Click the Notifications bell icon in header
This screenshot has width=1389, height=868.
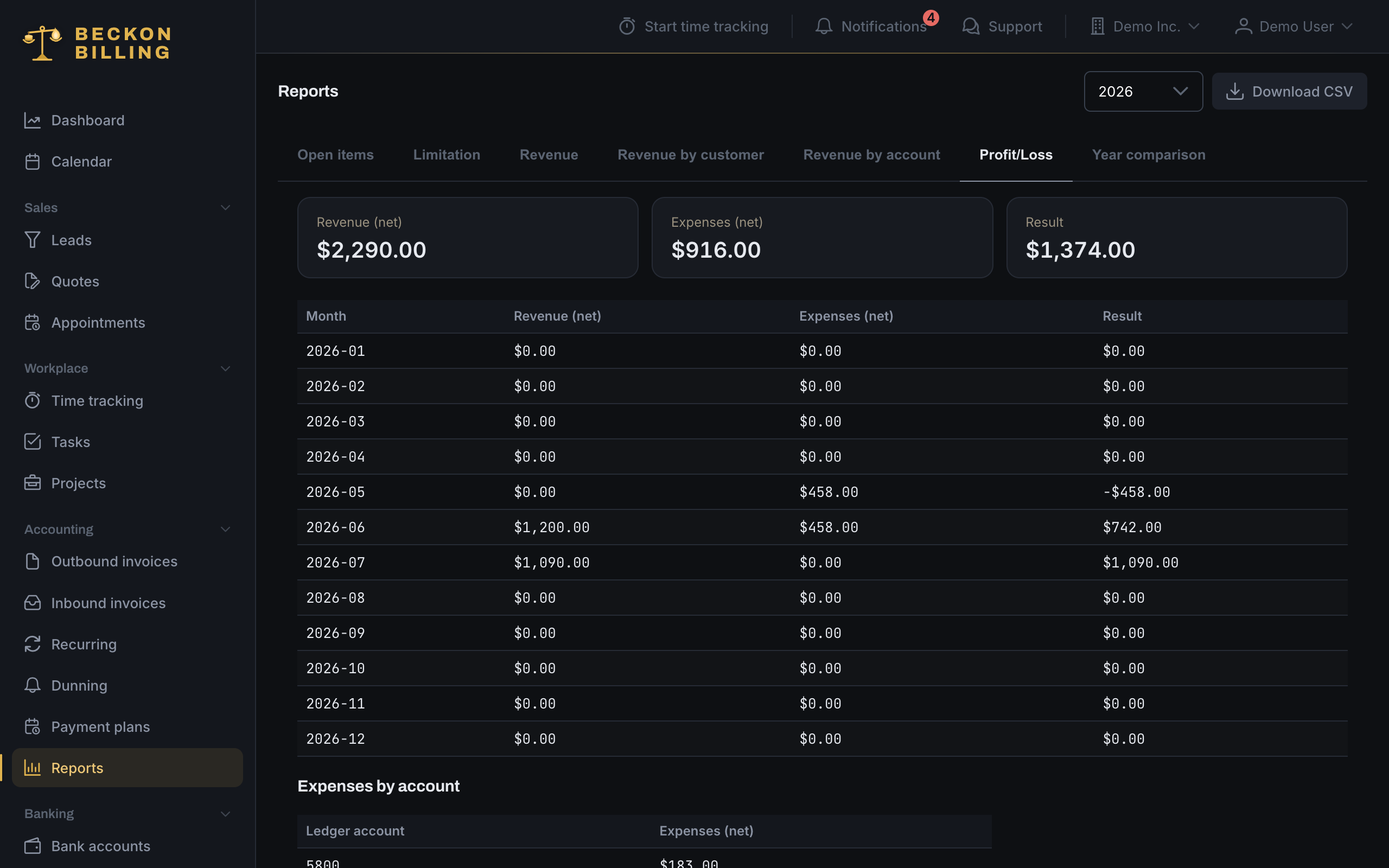(x=824, y=27)
